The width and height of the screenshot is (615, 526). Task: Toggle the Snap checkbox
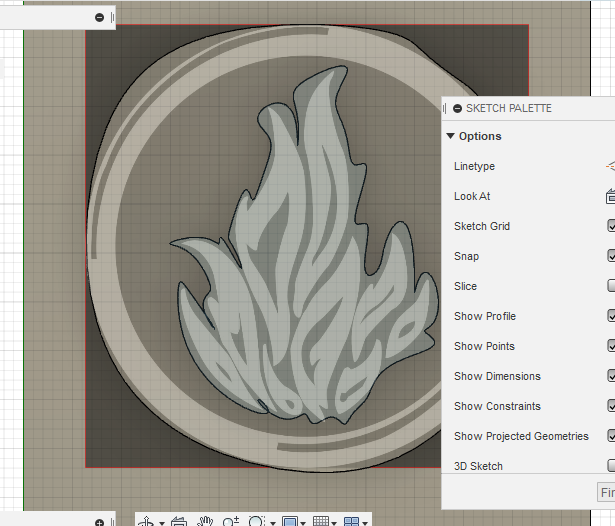611,256
